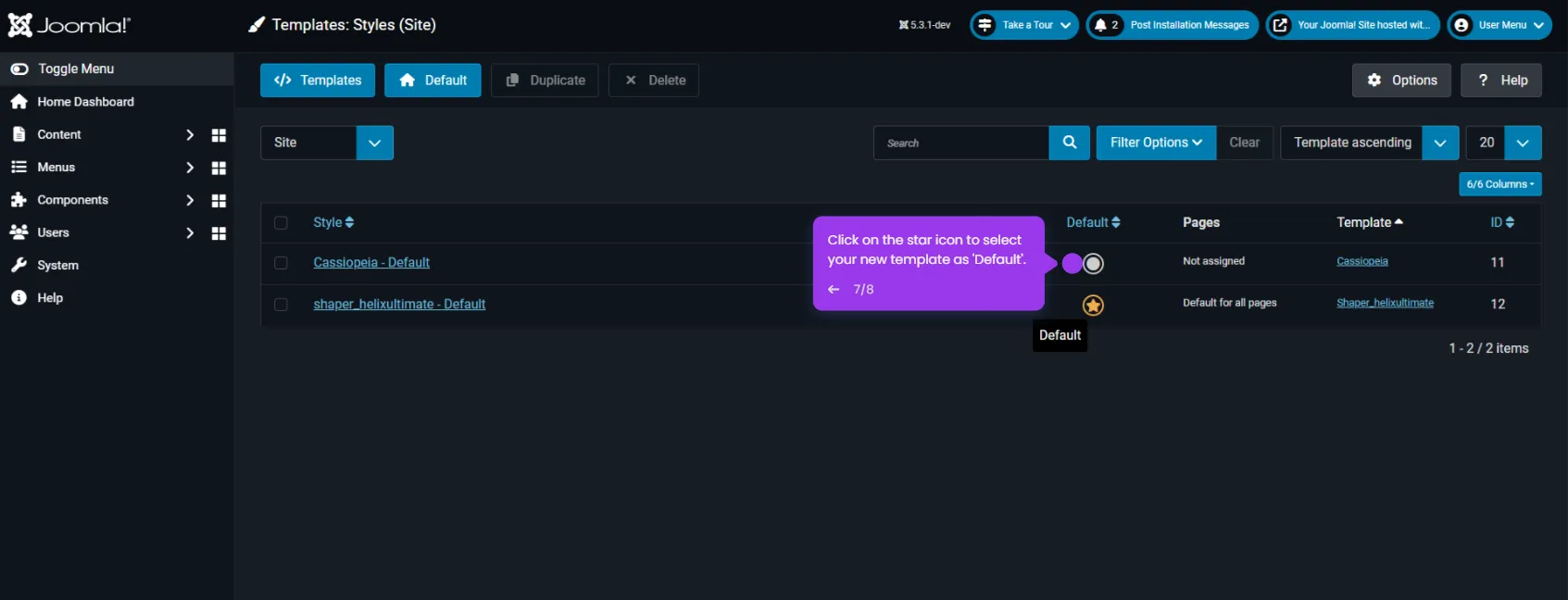Sort by ID column header
This screenshot has height=600, width=1568.
pyautogui.click(x=1502, y=223)
